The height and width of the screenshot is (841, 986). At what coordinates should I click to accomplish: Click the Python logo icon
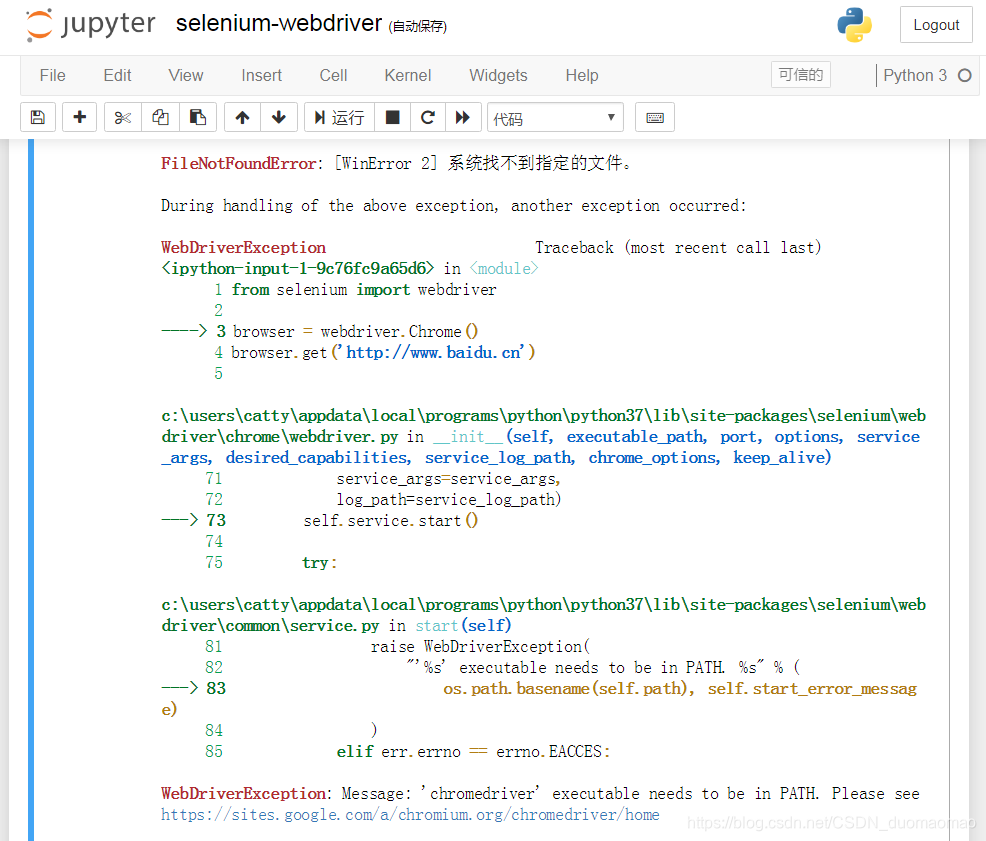pyautogui.click(x=854, y=25)
